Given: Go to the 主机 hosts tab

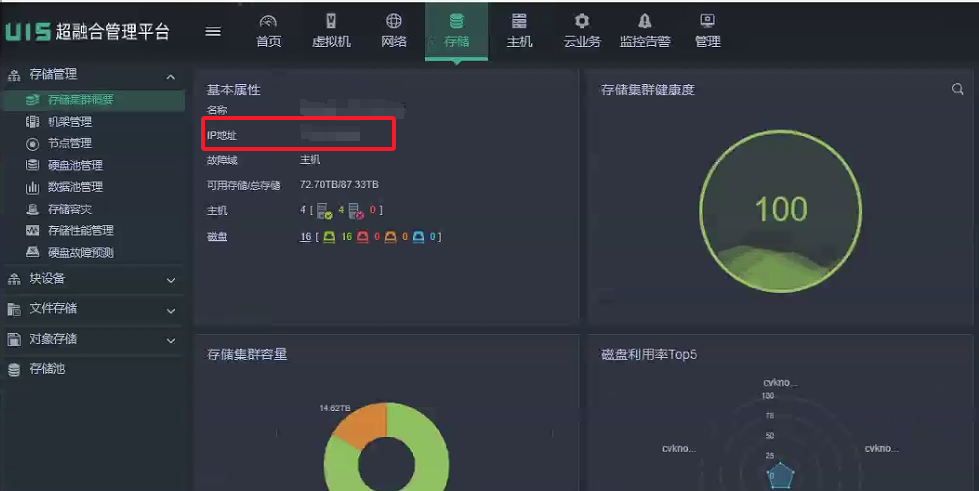Looking at the screenshot, I should [x=519, y=31].
